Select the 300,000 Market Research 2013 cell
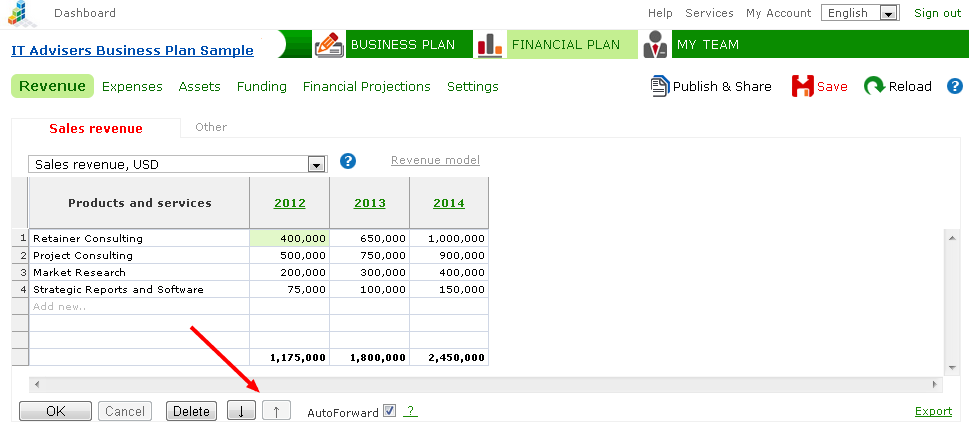The height and width of the screenshot is (435, 969). 369,272
